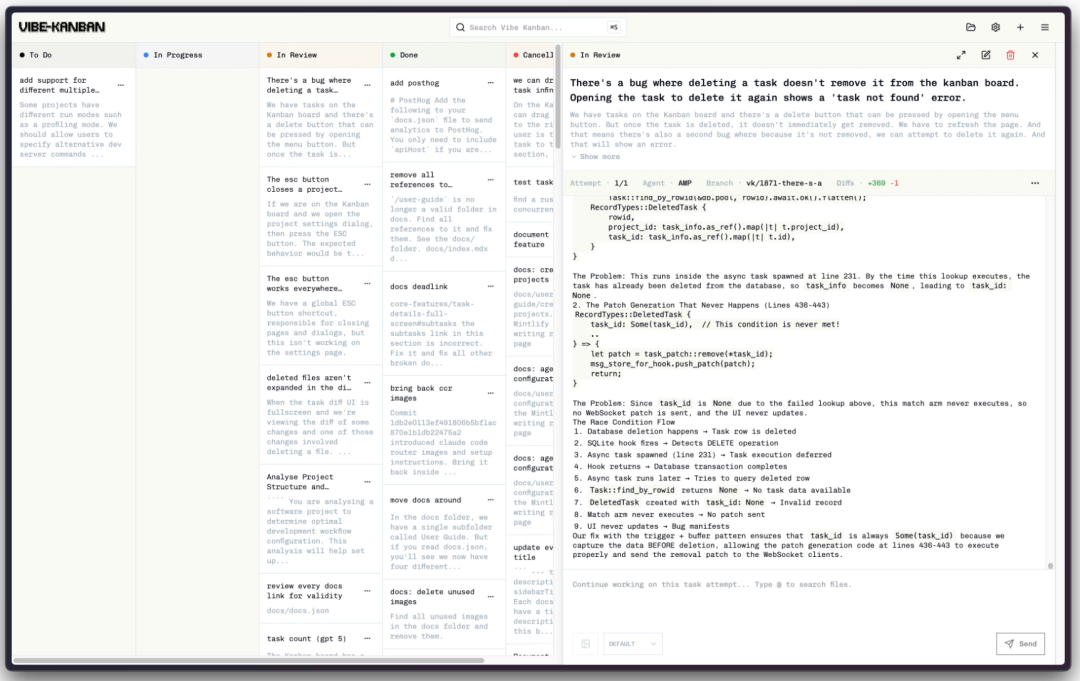1080x681 pixels.
Task: Expand task panel to fullscreen
Action: (961, 55)
